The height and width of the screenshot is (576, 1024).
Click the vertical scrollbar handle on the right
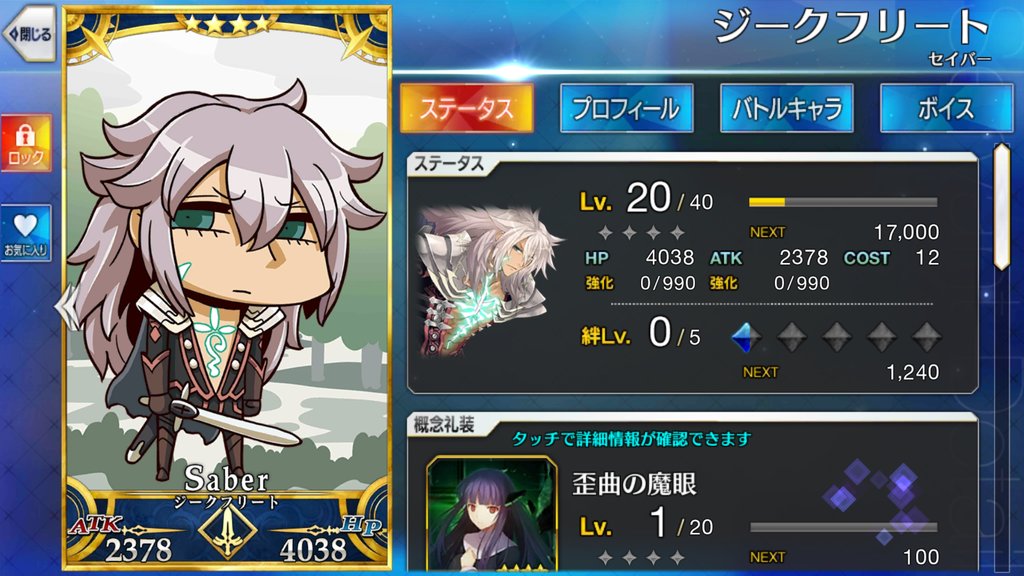click(1002, 206)
